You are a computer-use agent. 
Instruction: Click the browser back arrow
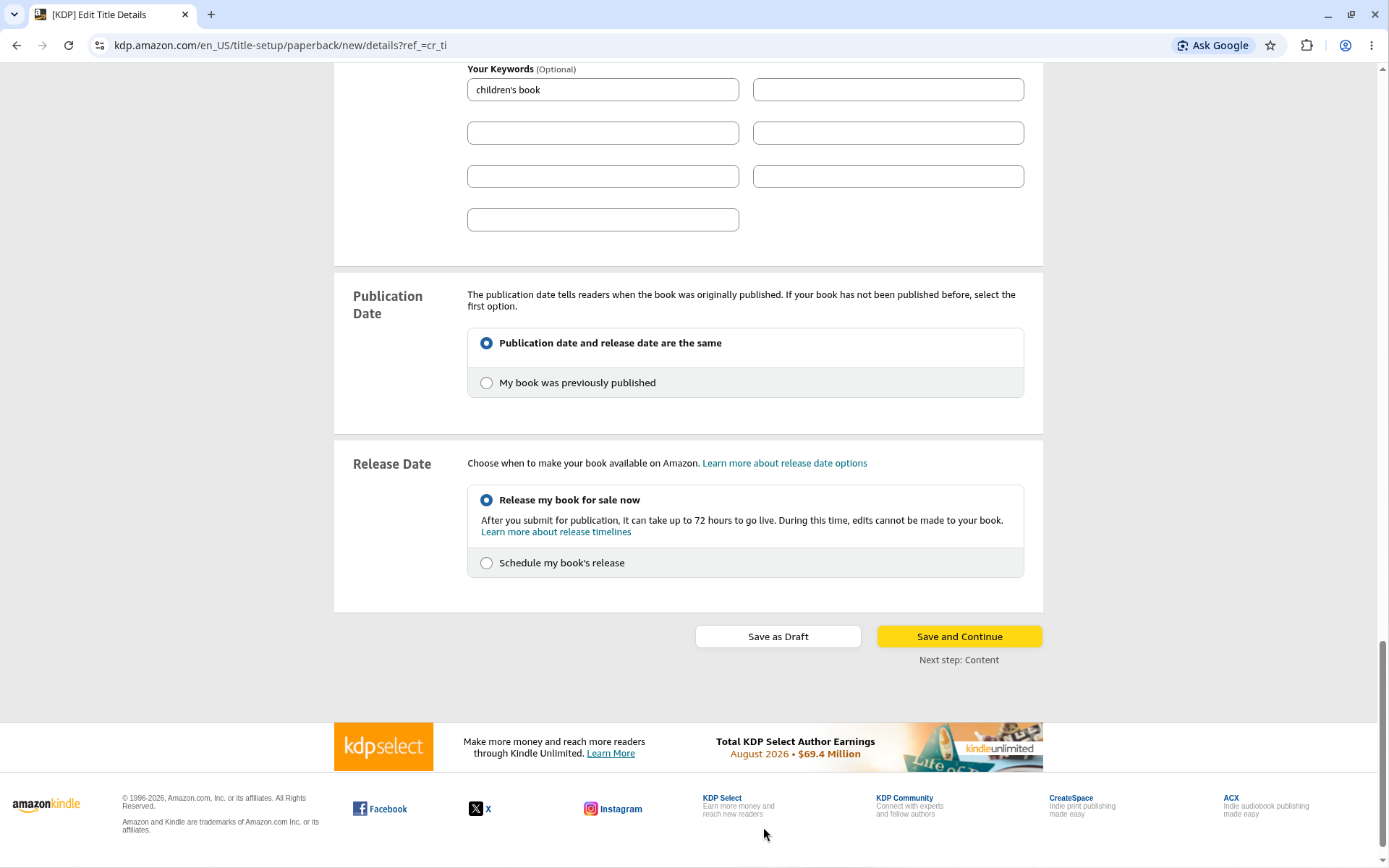click(17, 46)
